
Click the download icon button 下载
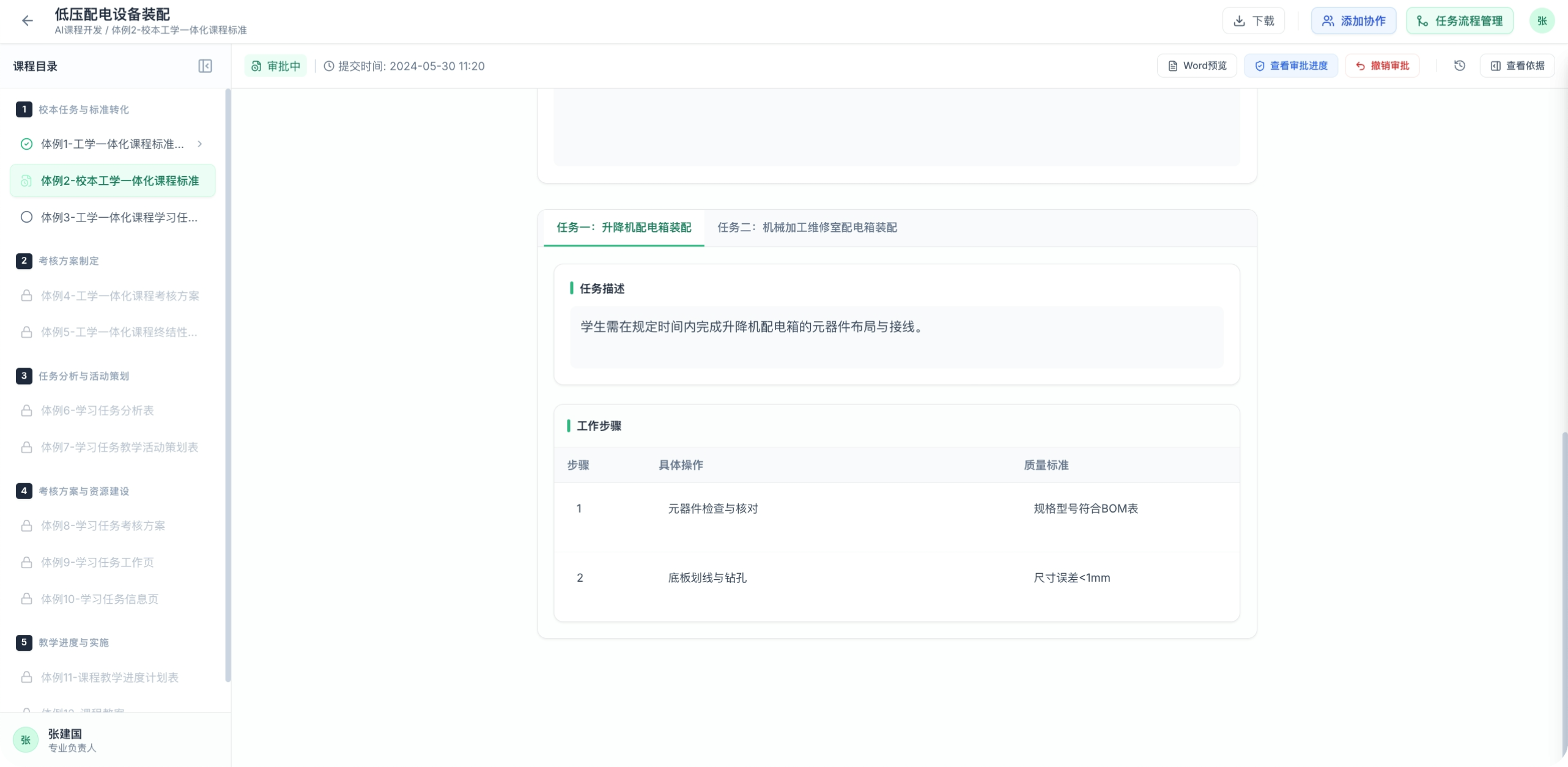1253,21
